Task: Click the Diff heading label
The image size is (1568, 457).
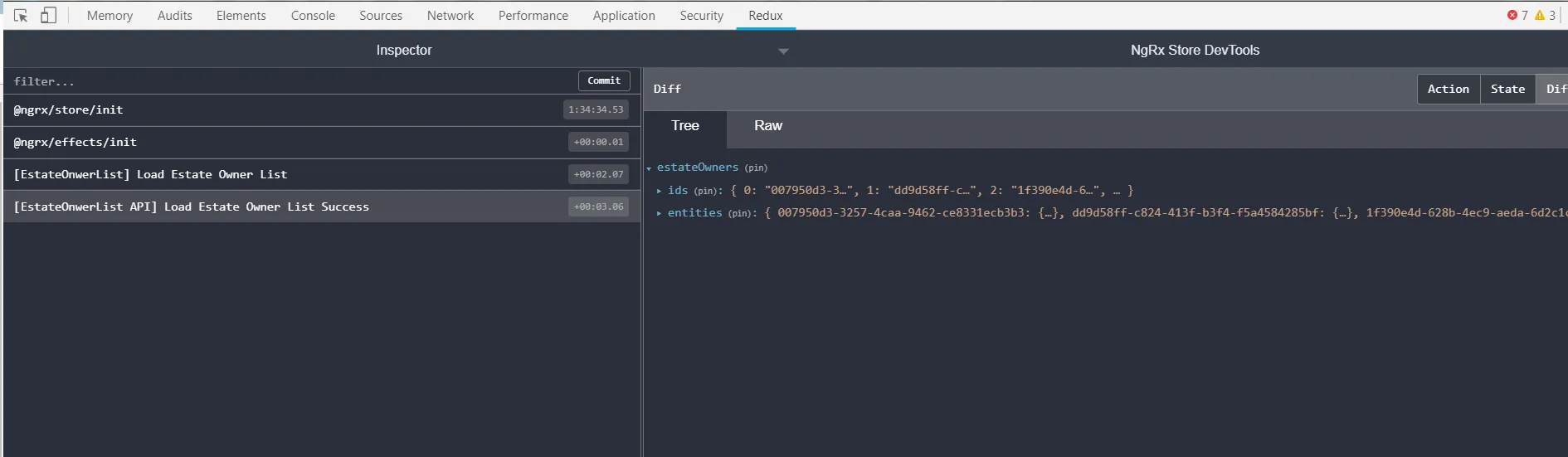Action: point(667,89)
